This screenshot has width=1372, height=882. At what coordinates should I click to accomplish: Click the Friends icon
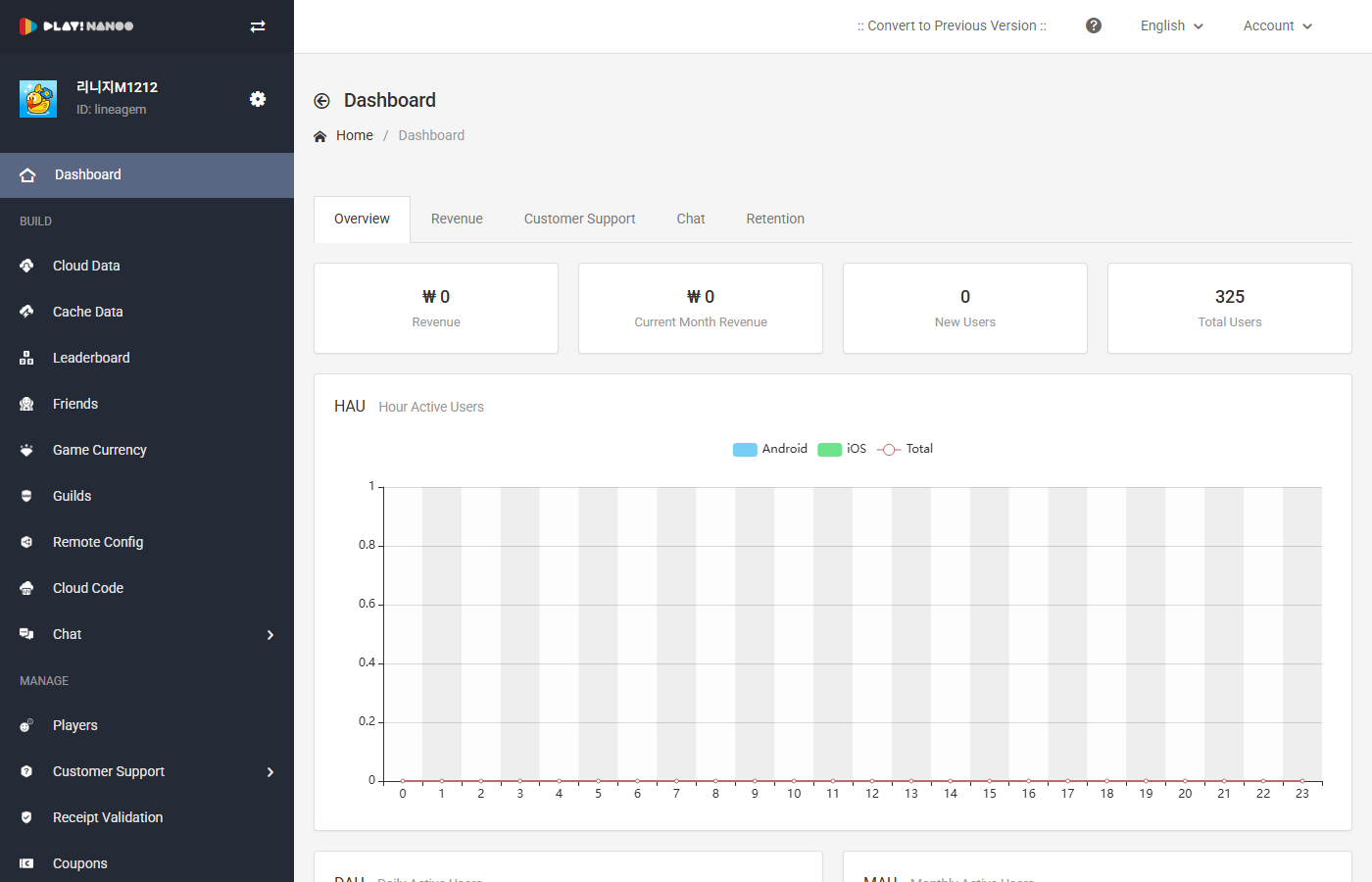(26, 404)
